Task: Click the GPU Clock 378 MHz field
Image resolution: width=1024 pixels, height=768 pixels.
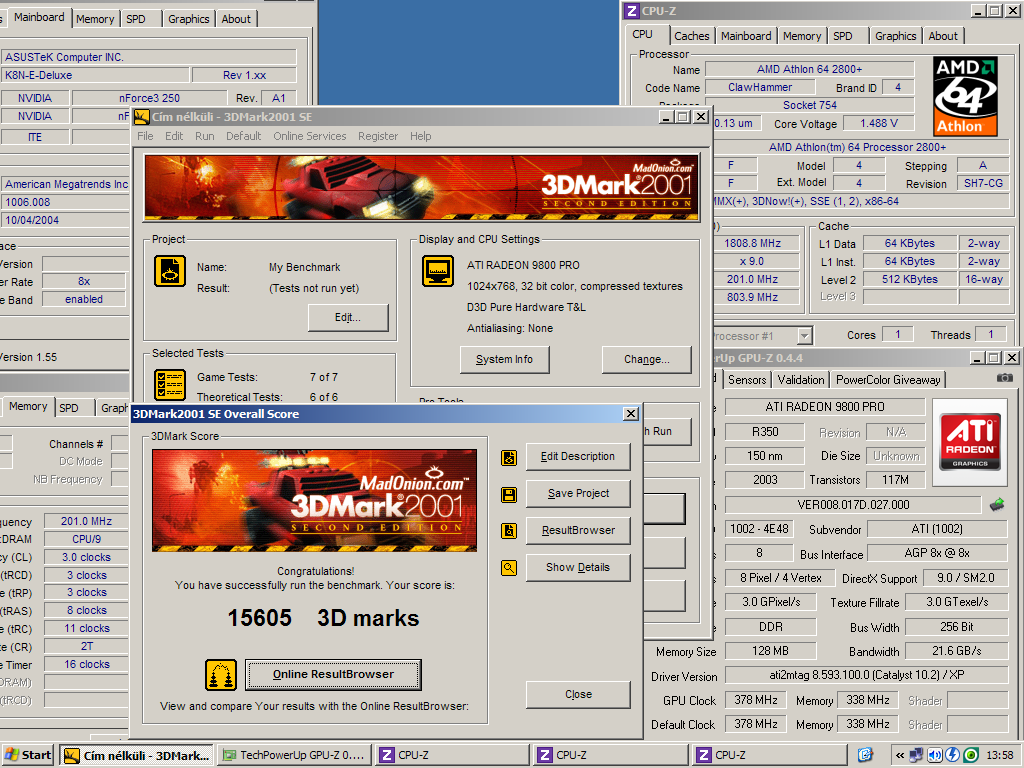Action: click(756, 700)
